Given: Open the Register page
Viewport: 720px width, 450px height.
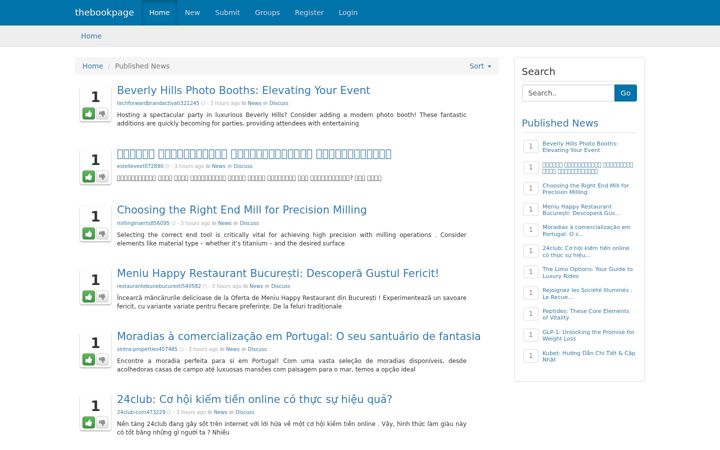Looking at the screenshot, I should [309, 12].
